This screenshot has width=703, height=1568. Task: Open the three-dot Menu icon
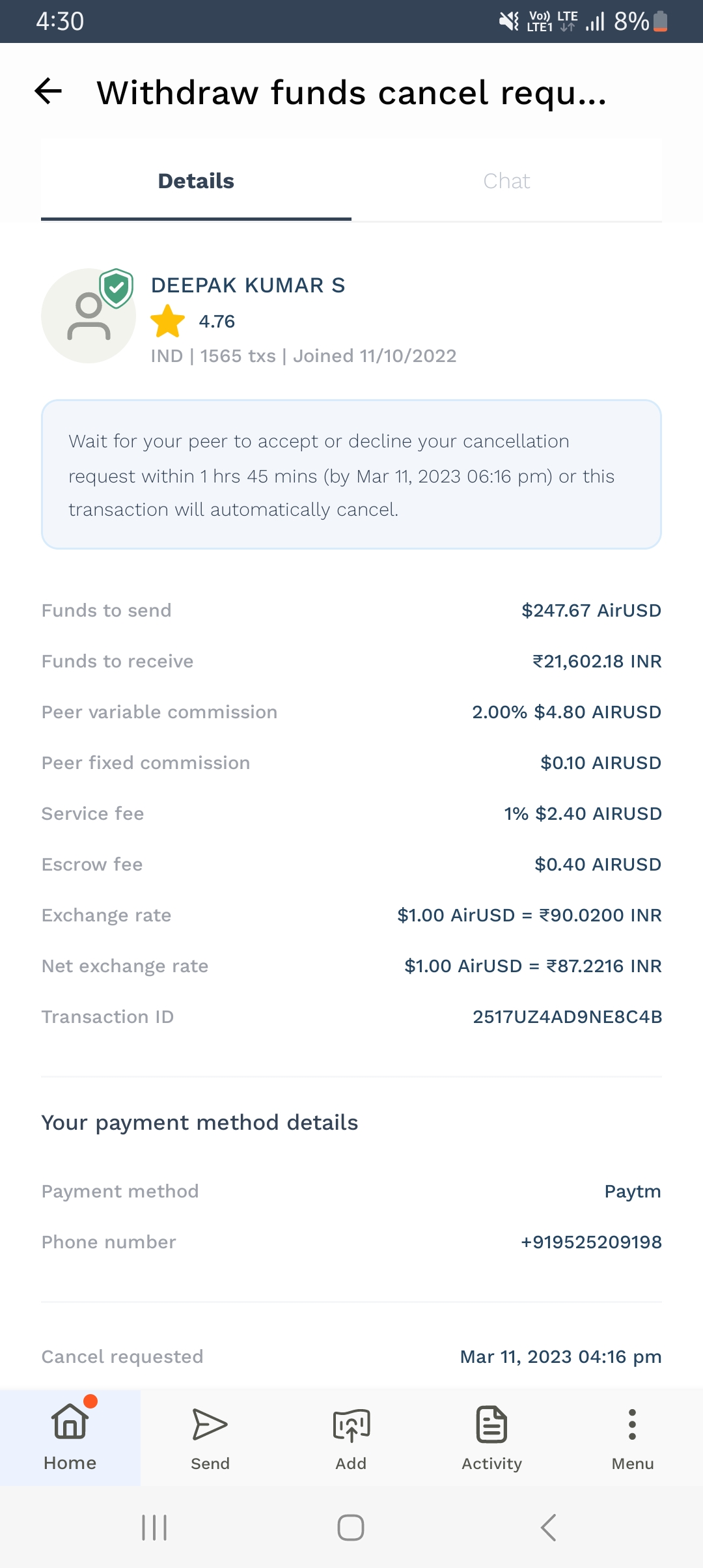632,1426
